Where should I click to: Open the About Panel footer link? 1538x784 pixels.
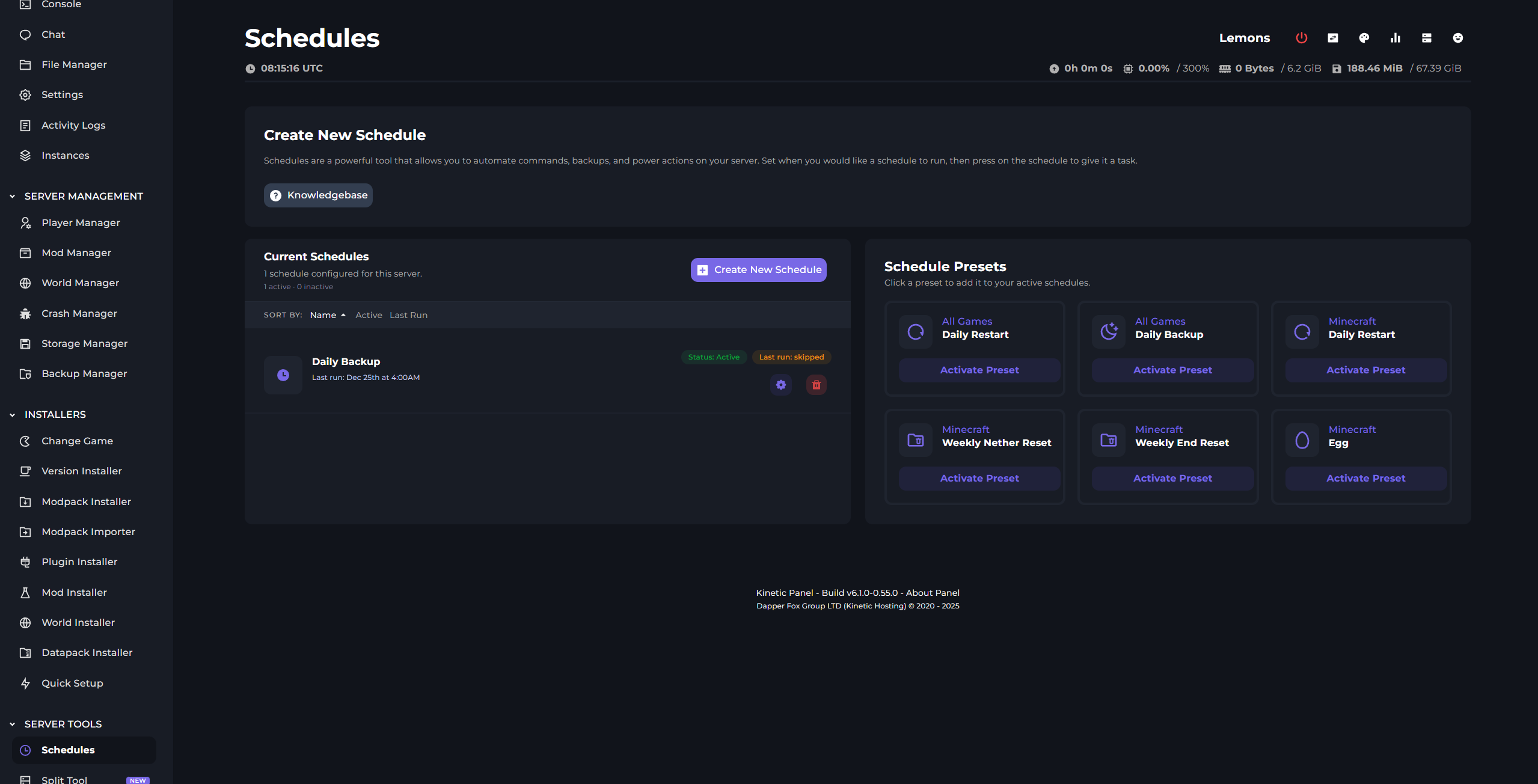tap(932, 593)
